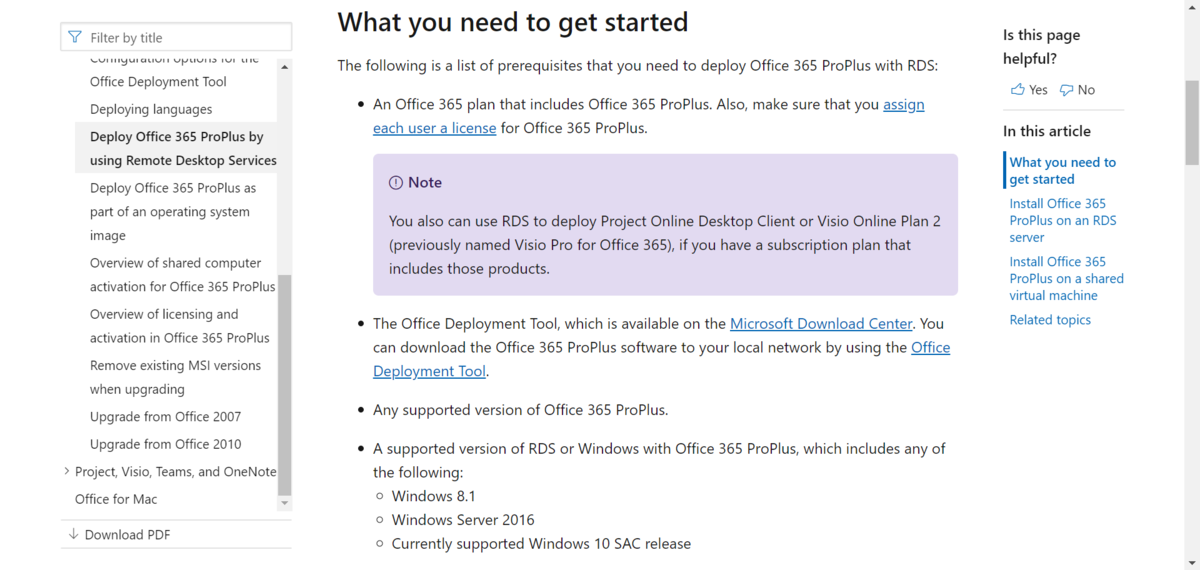Open Overview of shared computer activation topic
The width and height of the screenshot is (1200, 570).
tap(182, 275)
